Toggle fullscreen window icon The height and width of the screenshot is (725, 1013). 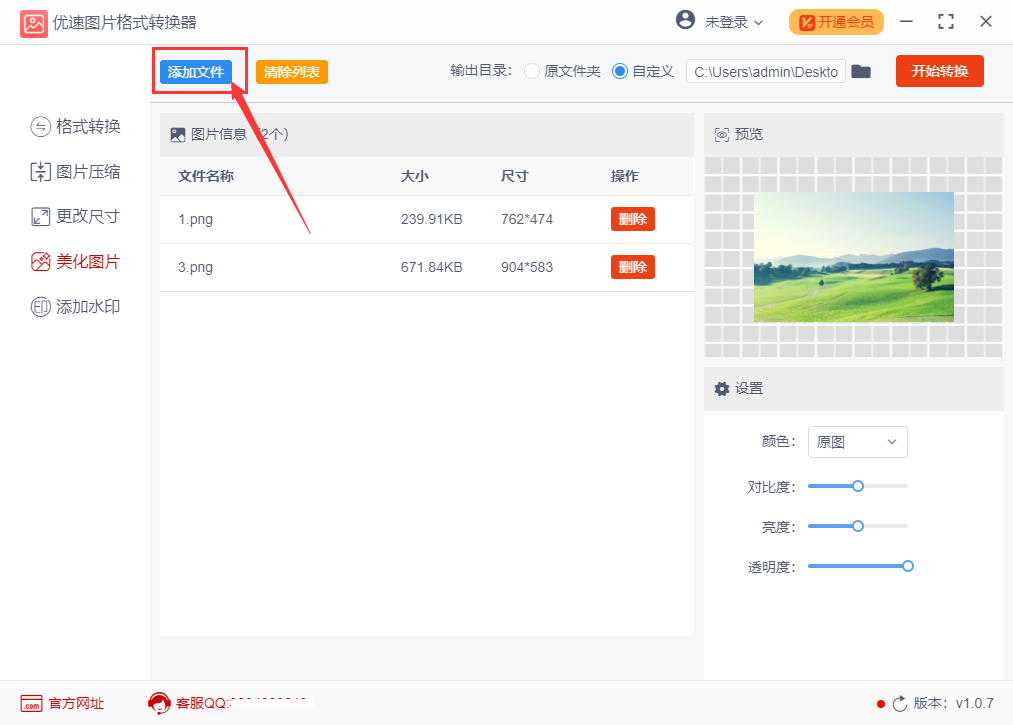coord(946,22)
